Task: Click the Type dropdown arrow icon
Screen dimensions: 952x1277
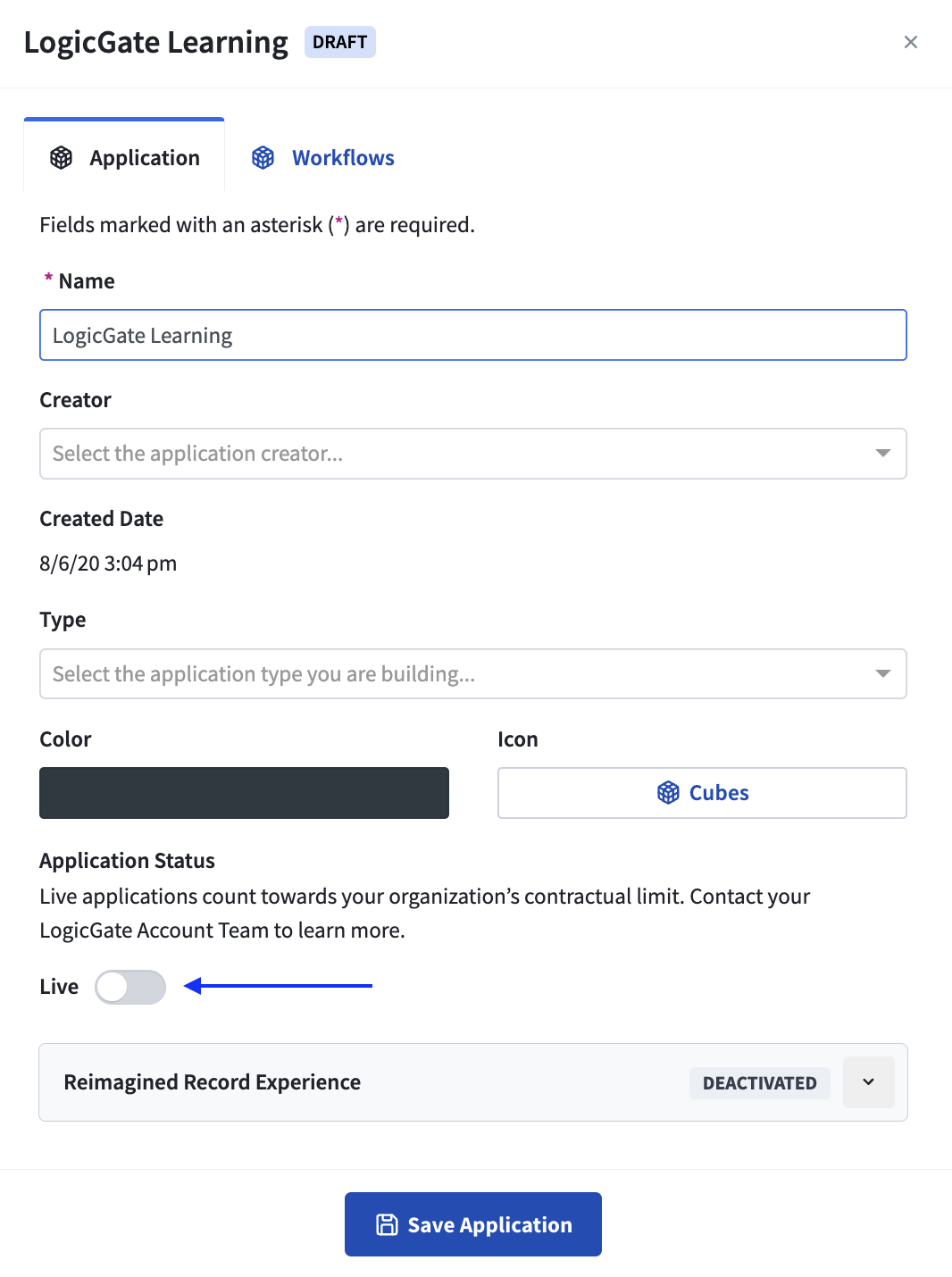Action: tap(883, 673)
